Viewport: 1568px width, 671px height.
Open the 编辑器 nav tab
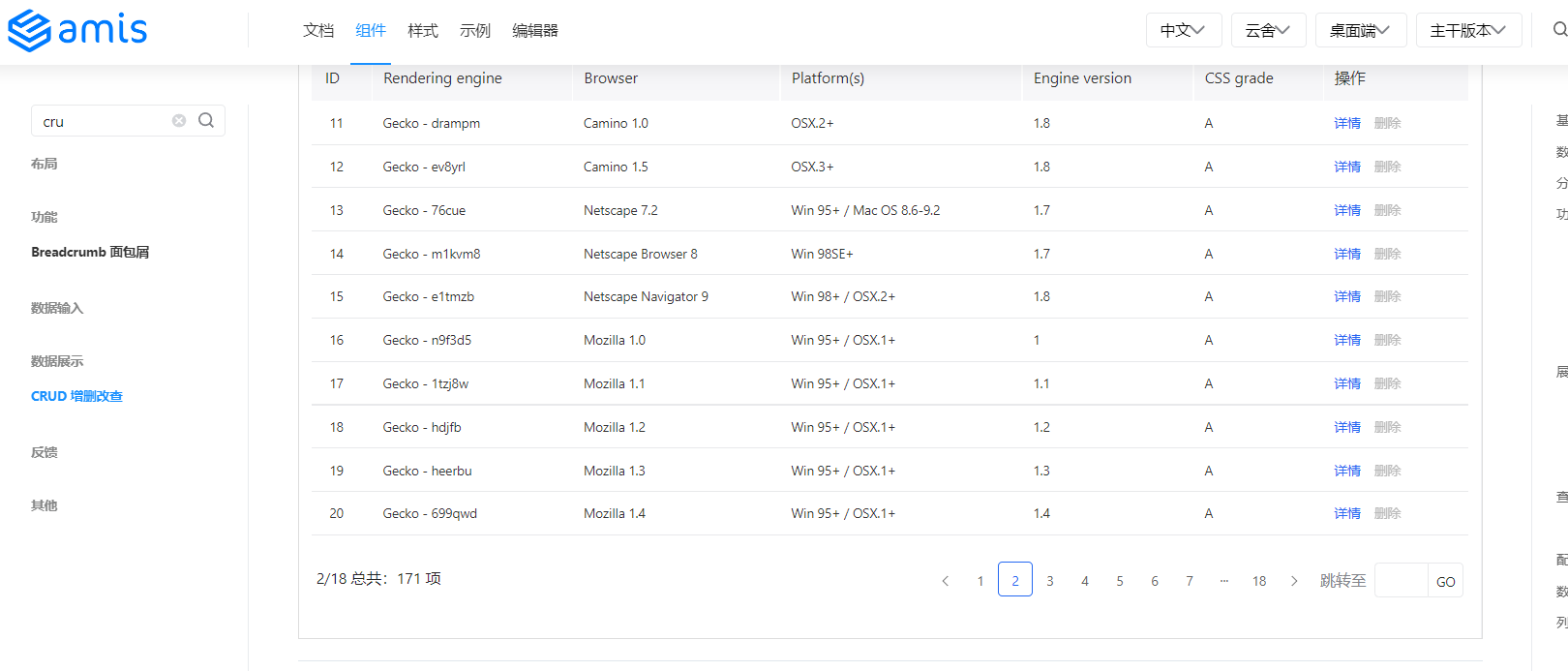click(535, 31)
